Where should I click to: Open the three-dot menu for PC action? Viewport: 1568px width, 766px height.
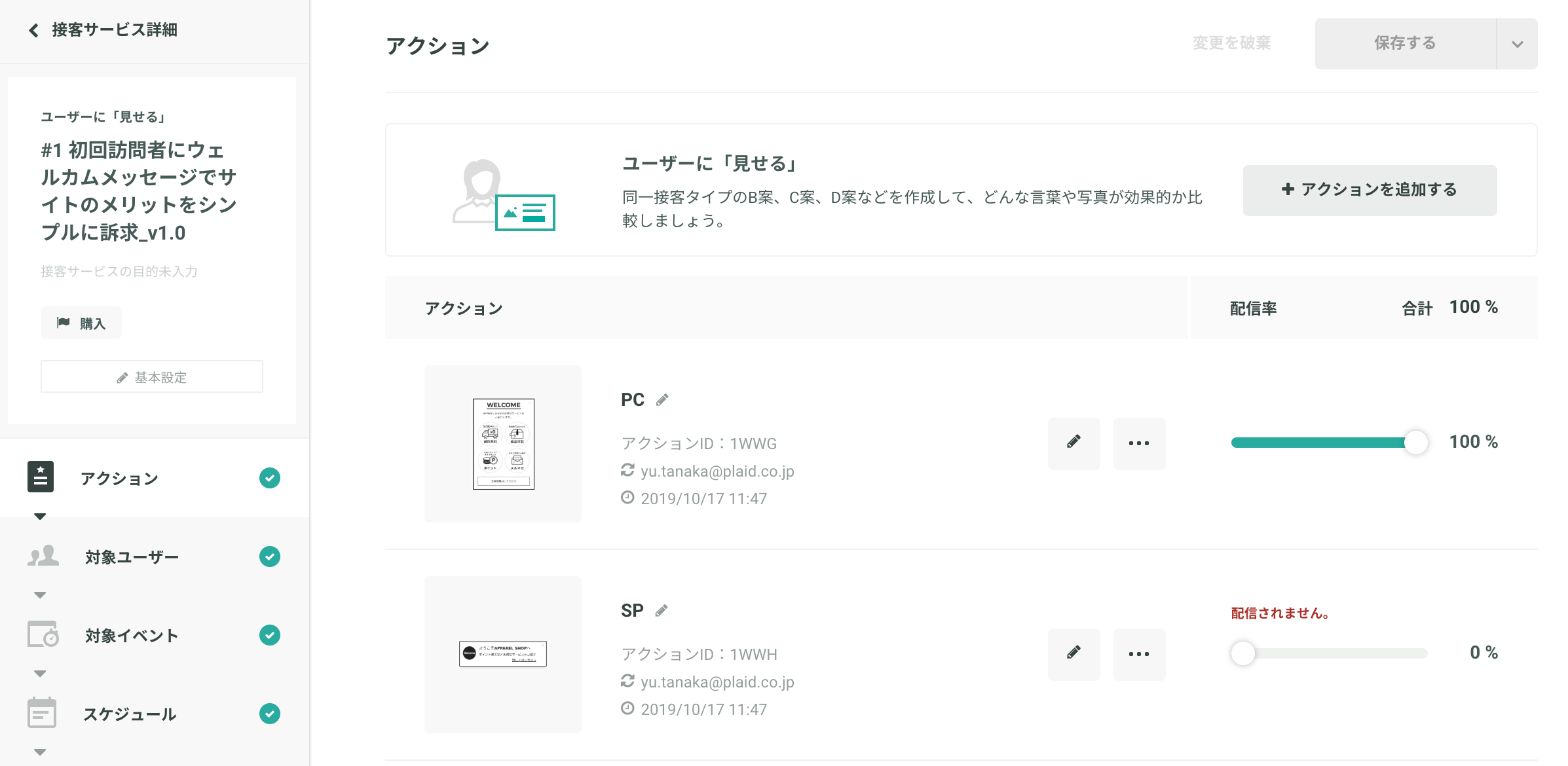[x=1139, y=443]
